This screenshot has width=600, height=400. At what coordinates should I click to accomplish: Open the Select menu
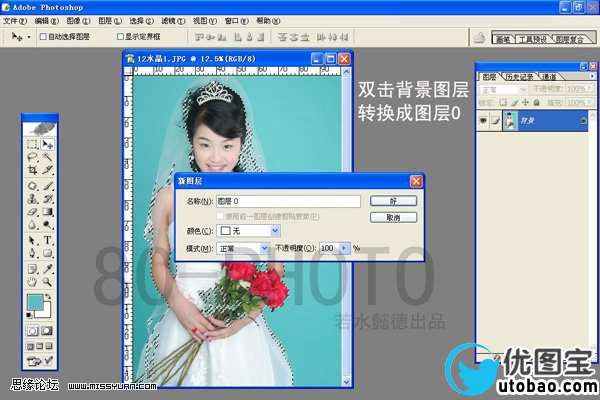click(141, 21)
